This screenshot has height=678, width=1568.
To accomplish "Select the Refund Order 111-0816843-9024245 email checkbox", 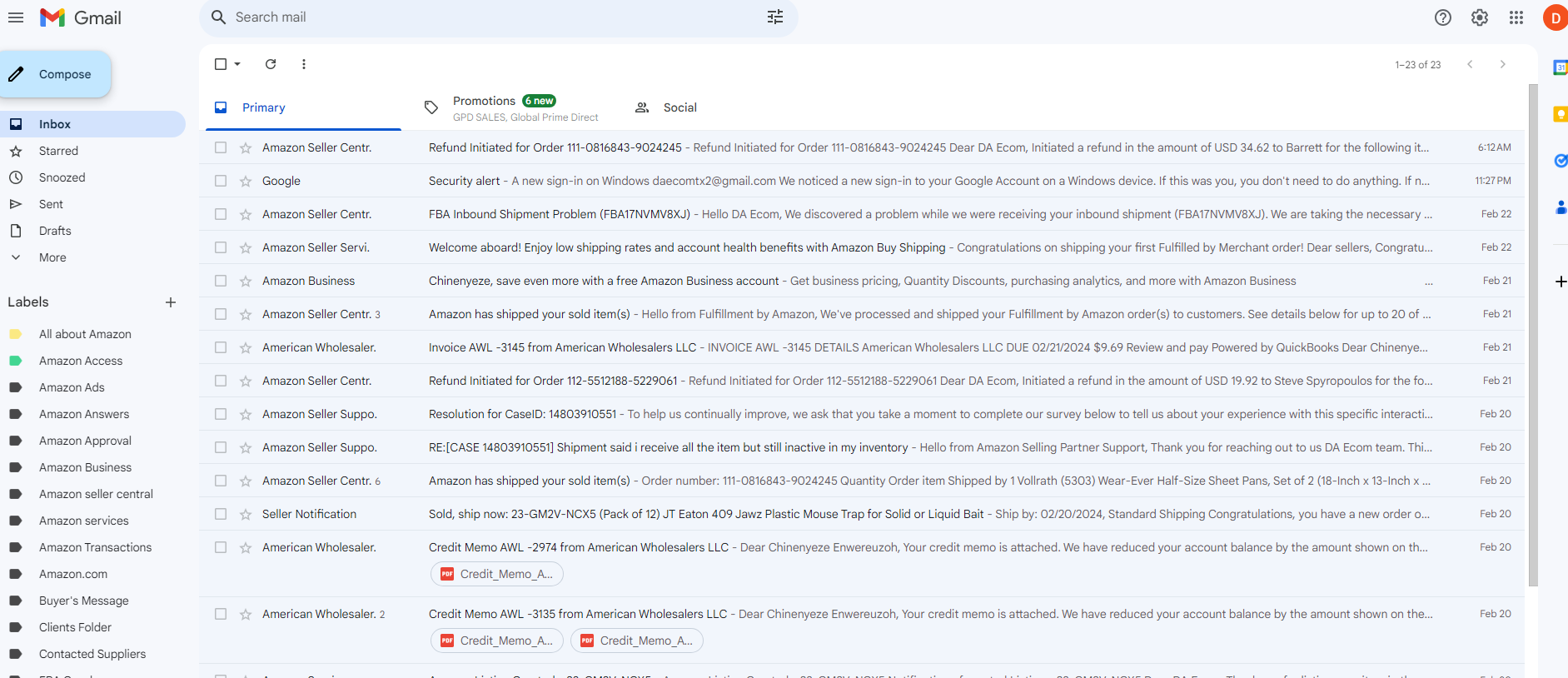I will pos(221,147).
